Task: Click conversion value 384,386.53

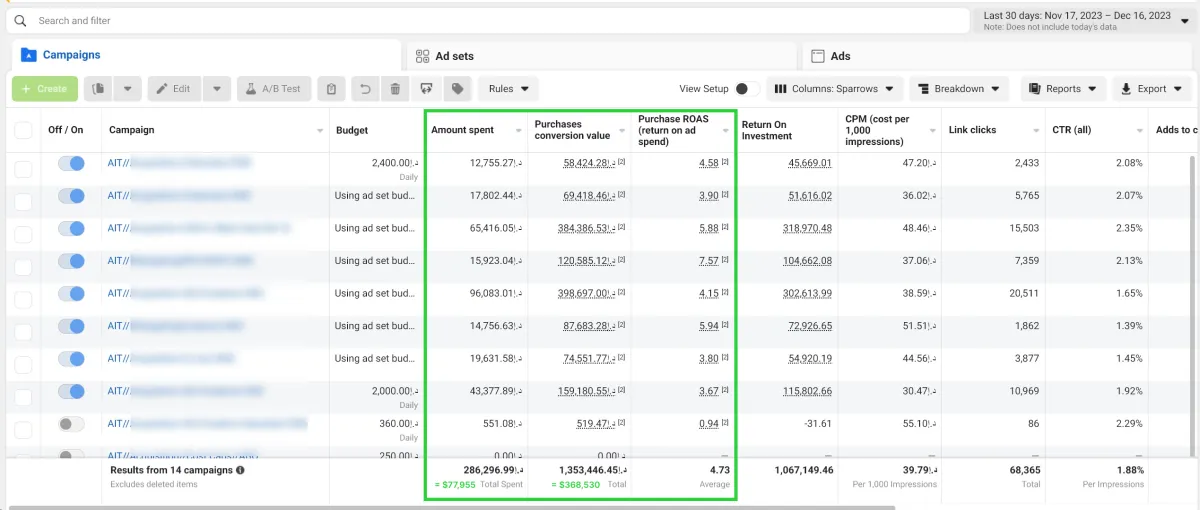Action: (585, 228)
